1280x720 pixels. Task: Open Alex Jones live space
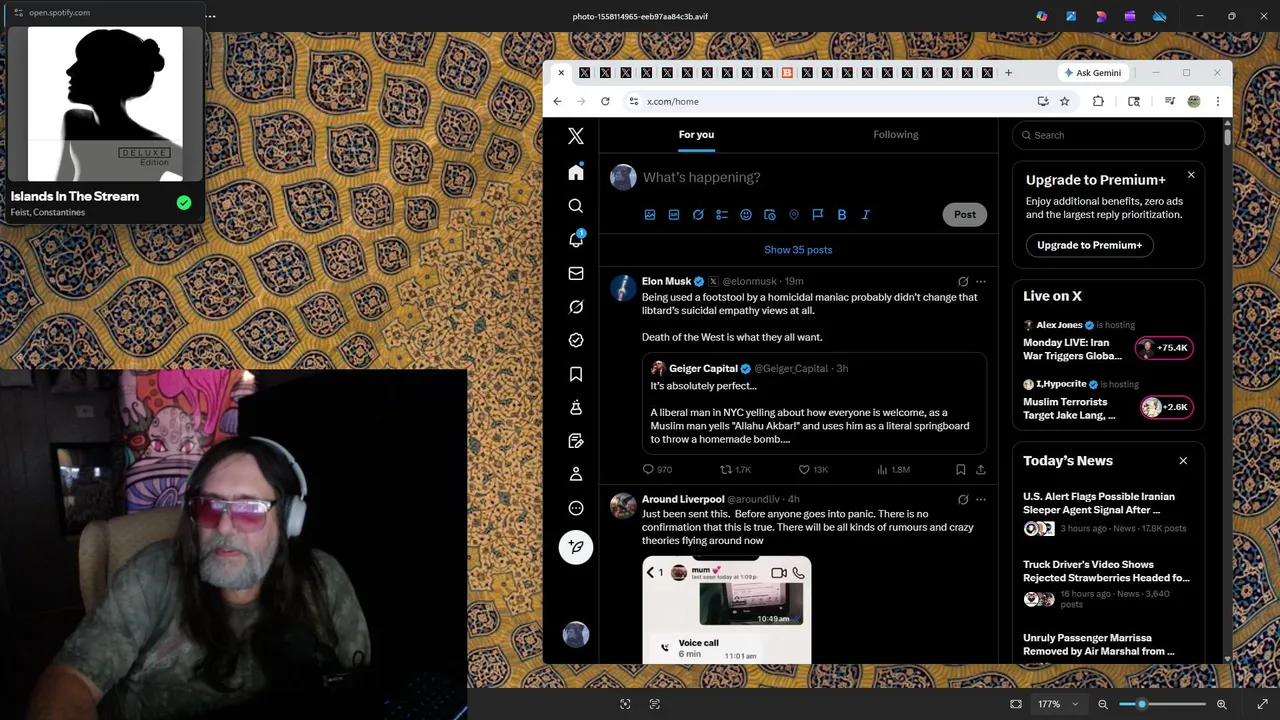pyautogui.click(x=1108, y=342)
